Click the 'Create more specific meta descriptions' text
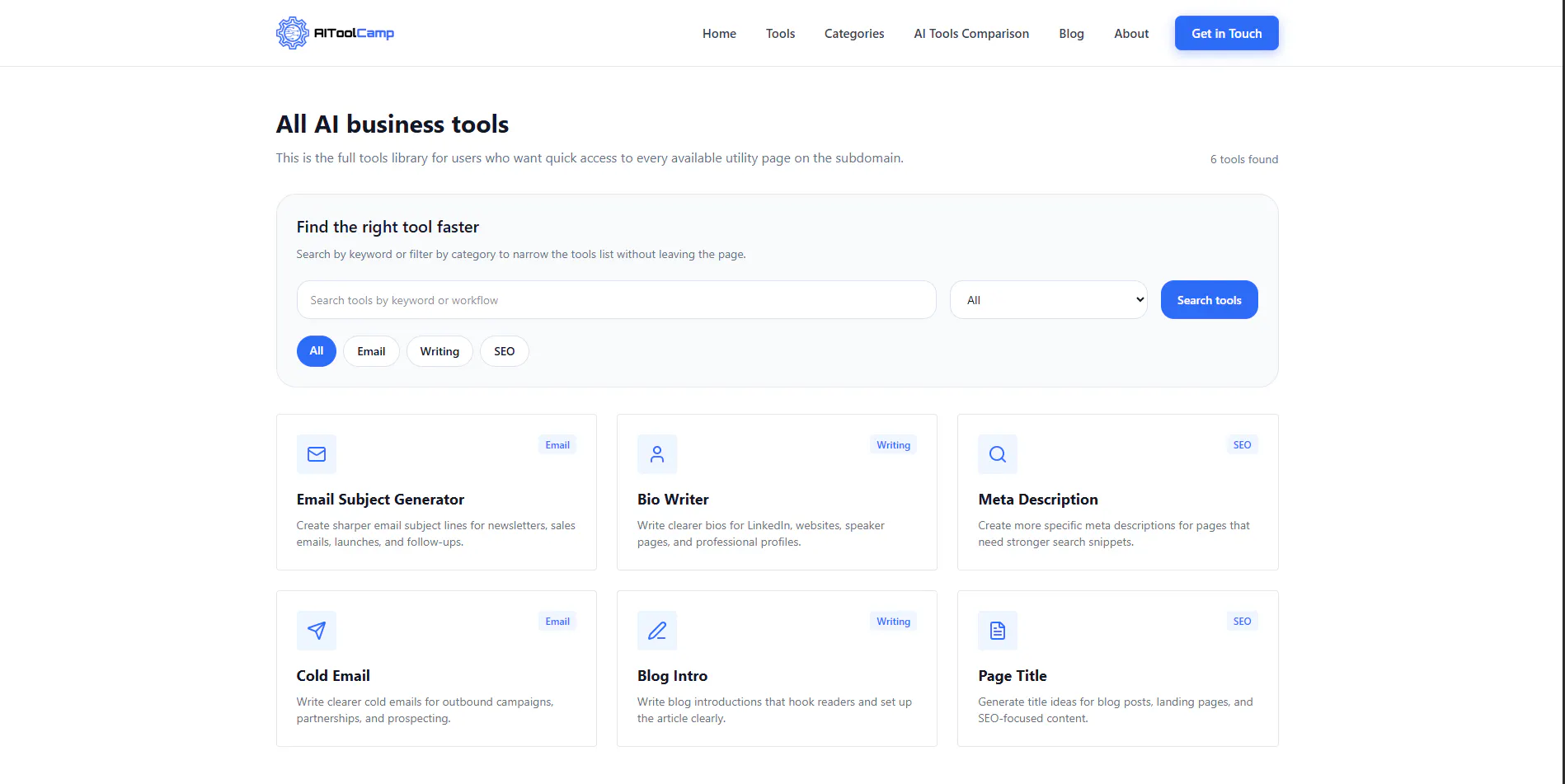 [x=1114, y=533]
